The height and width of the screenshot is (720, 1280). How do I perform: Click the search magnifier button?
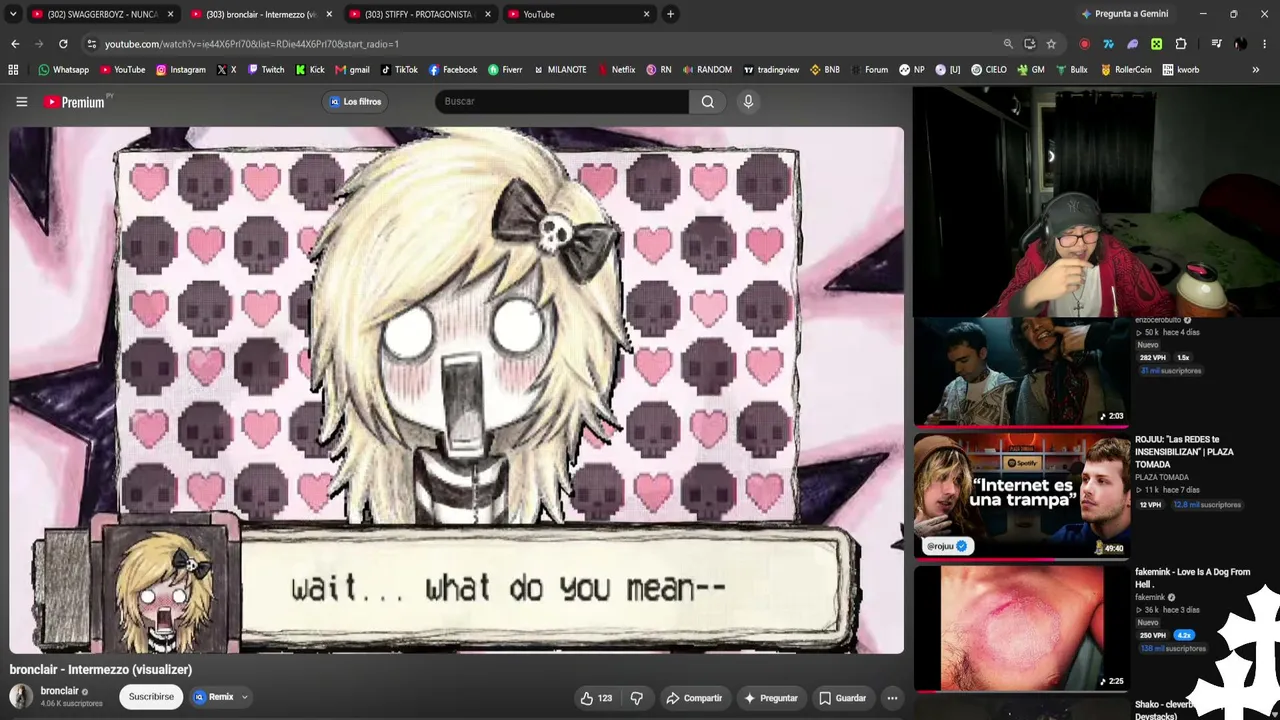708,101
